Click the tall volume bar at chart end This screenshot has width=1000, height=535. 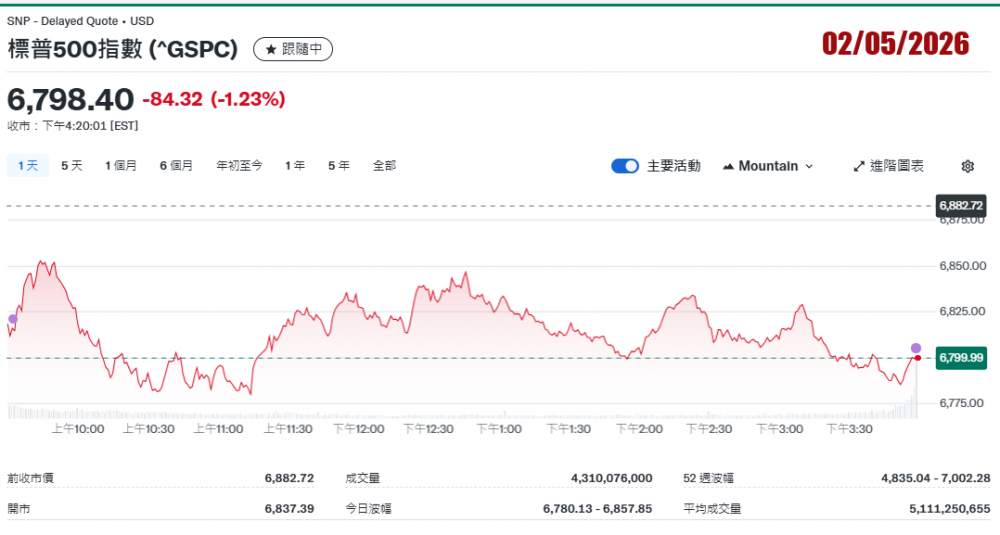pos(915,405)
